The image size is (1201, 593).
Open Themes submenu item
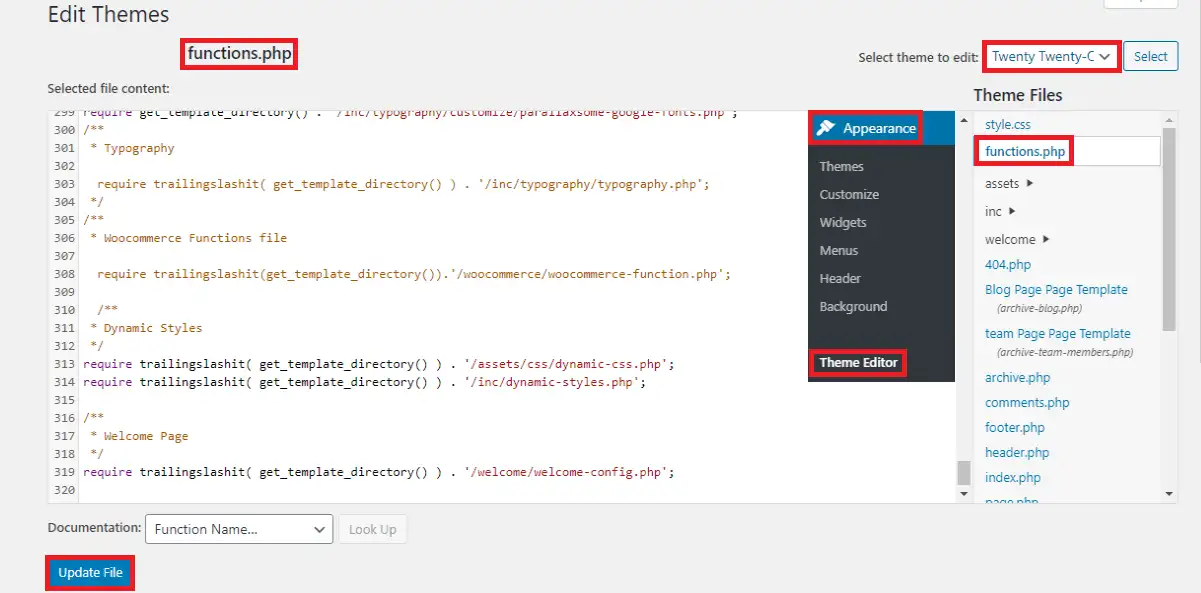841,166
